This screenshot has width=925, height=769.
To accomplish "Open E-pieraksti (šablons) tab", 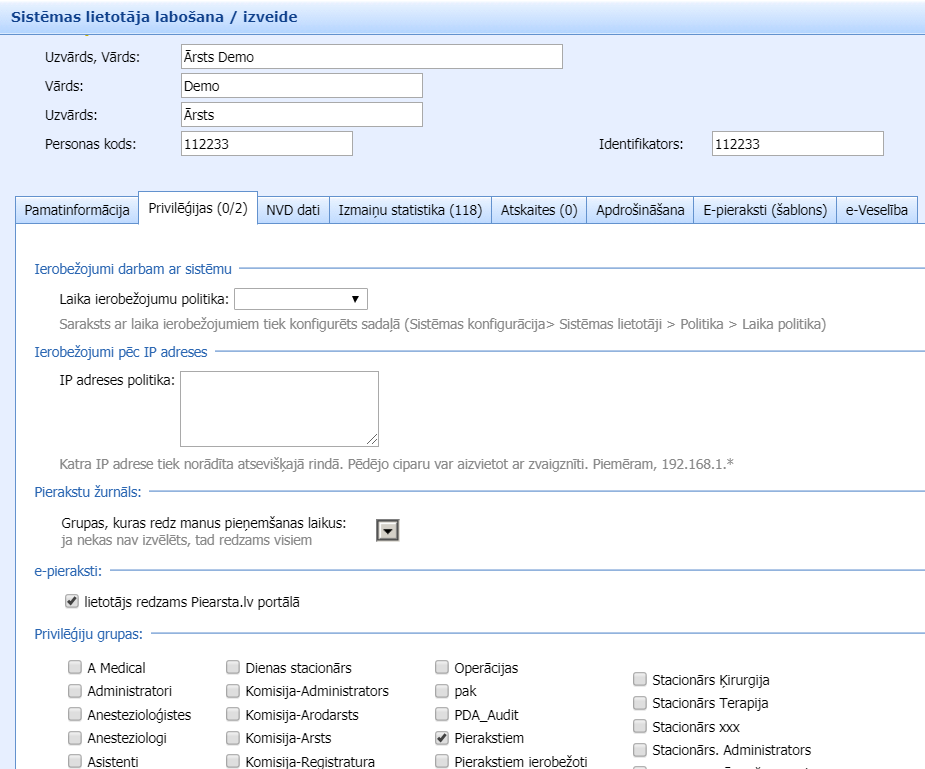I will click(x=765, y=210).
